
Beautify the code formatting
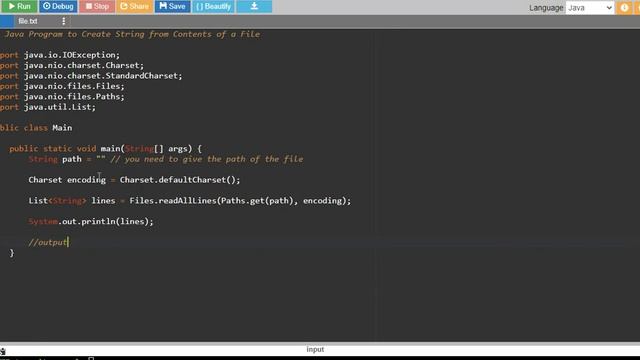[x=213, y=7]
